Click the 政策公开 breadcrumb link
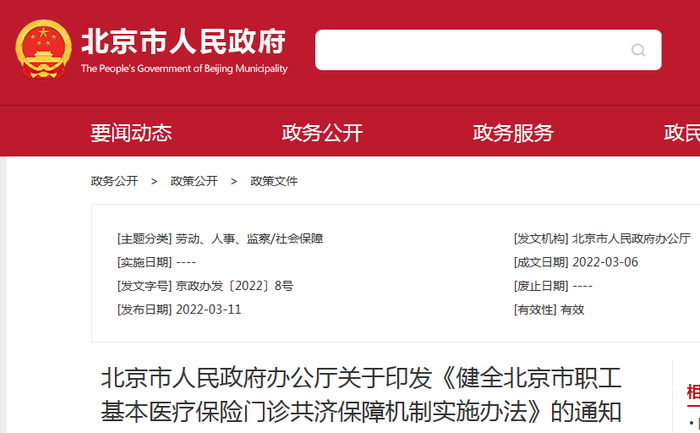 pos(194,181)
